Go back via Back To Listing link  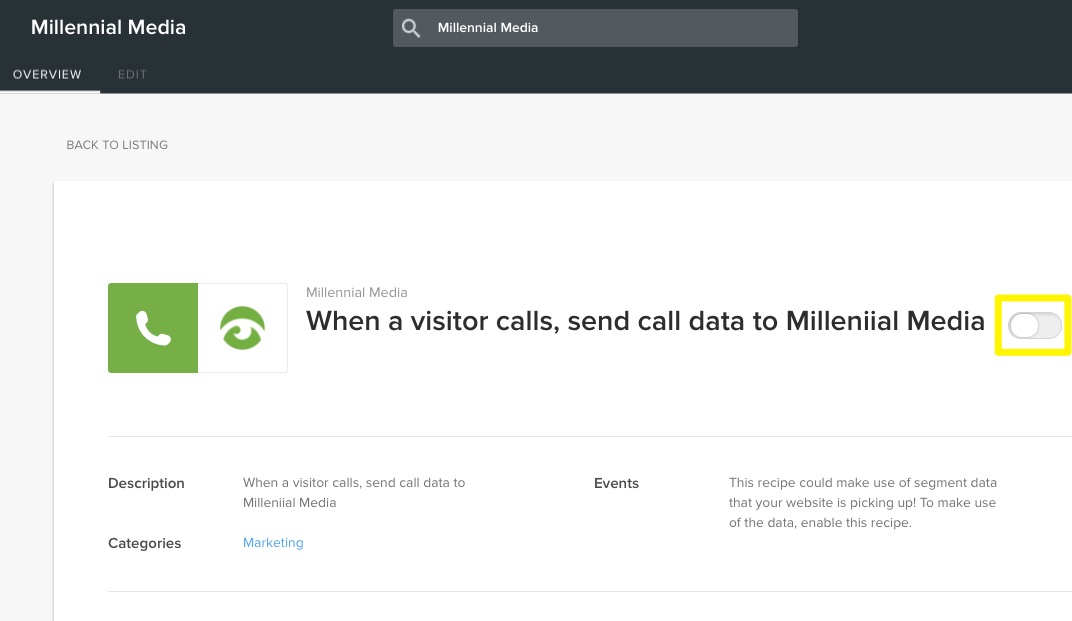117,145
